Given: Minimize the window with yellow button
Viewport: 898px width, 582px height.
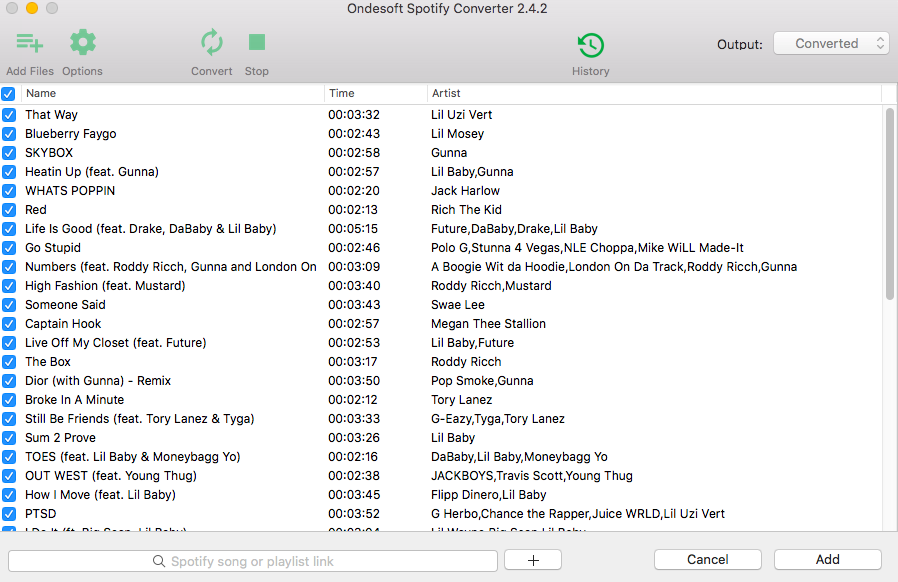Looking at the screenshot, I should 32,8.
